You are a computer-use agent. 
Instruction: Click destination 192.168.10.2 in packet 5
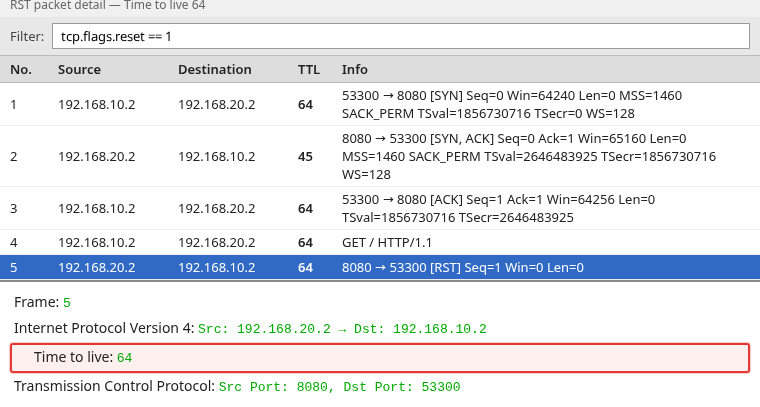(217, 267)
